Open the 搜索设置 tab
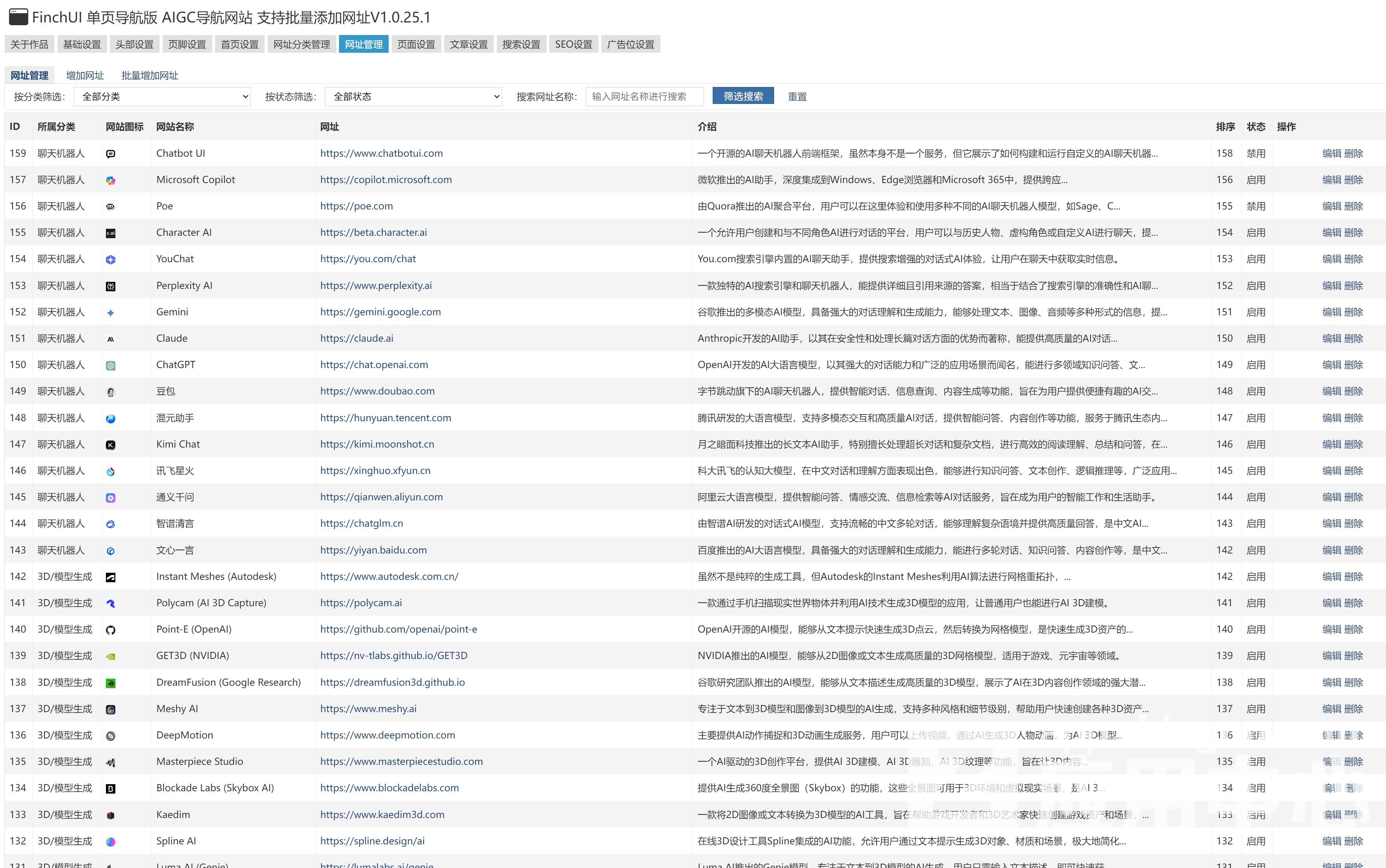 pos(521,44)
